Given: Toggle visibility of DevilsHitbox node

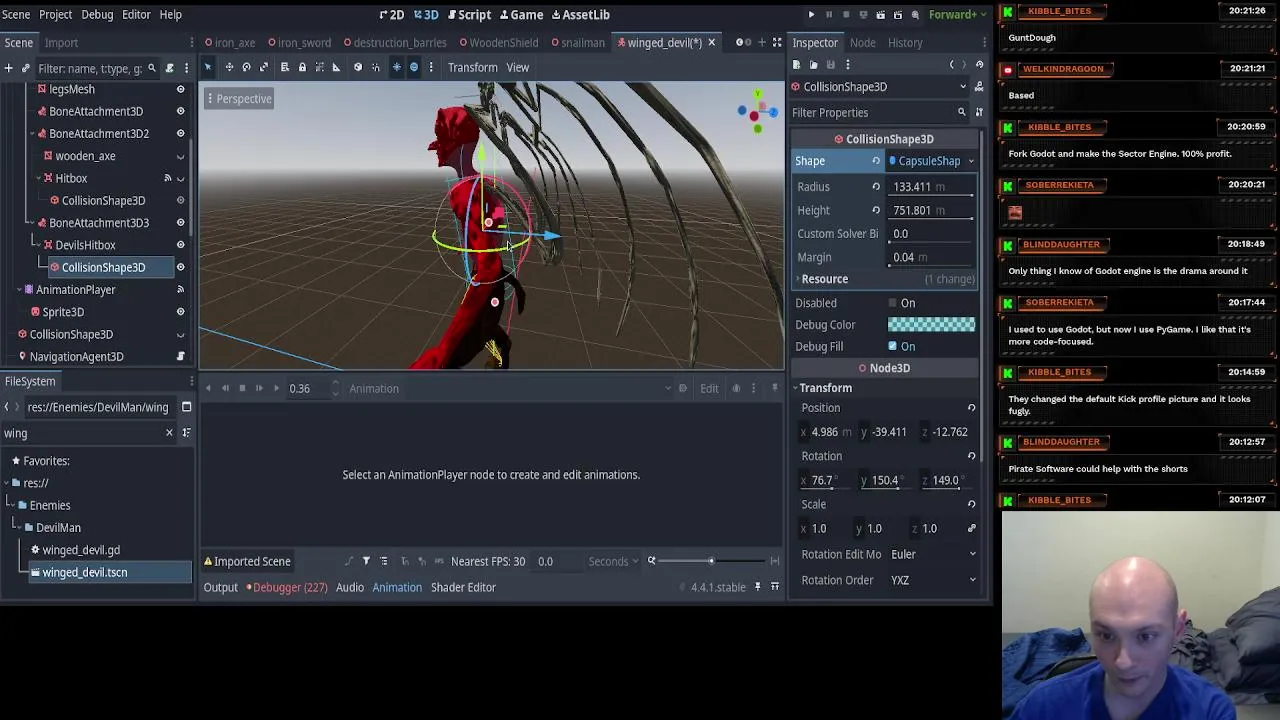Looking at the screenshot, I should (x=180, y=245).
